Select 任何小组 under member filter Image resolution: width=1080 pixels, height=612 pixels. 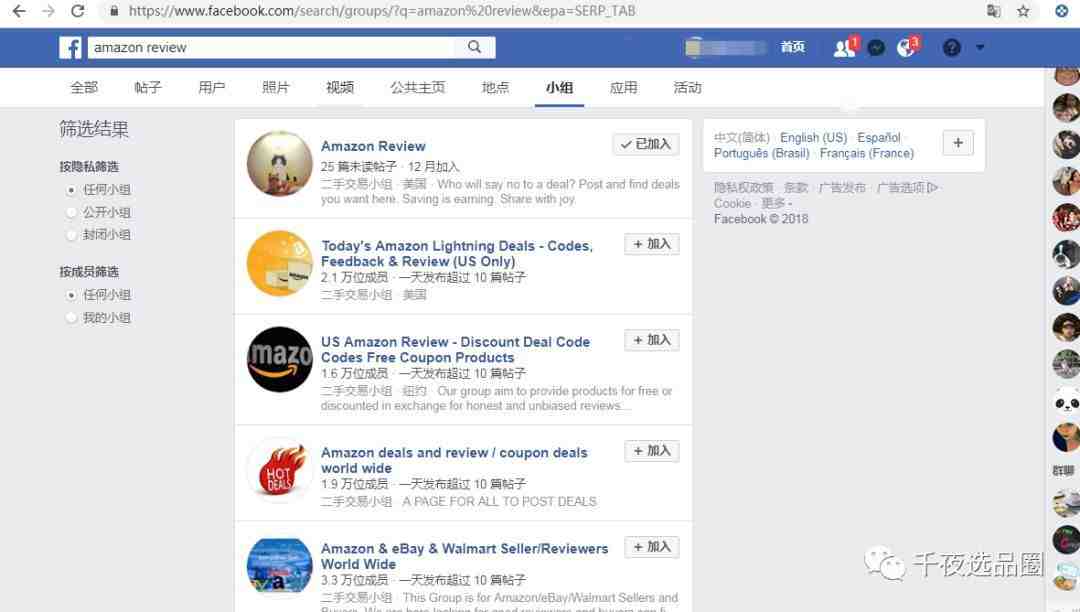click(x=71, y=295)
